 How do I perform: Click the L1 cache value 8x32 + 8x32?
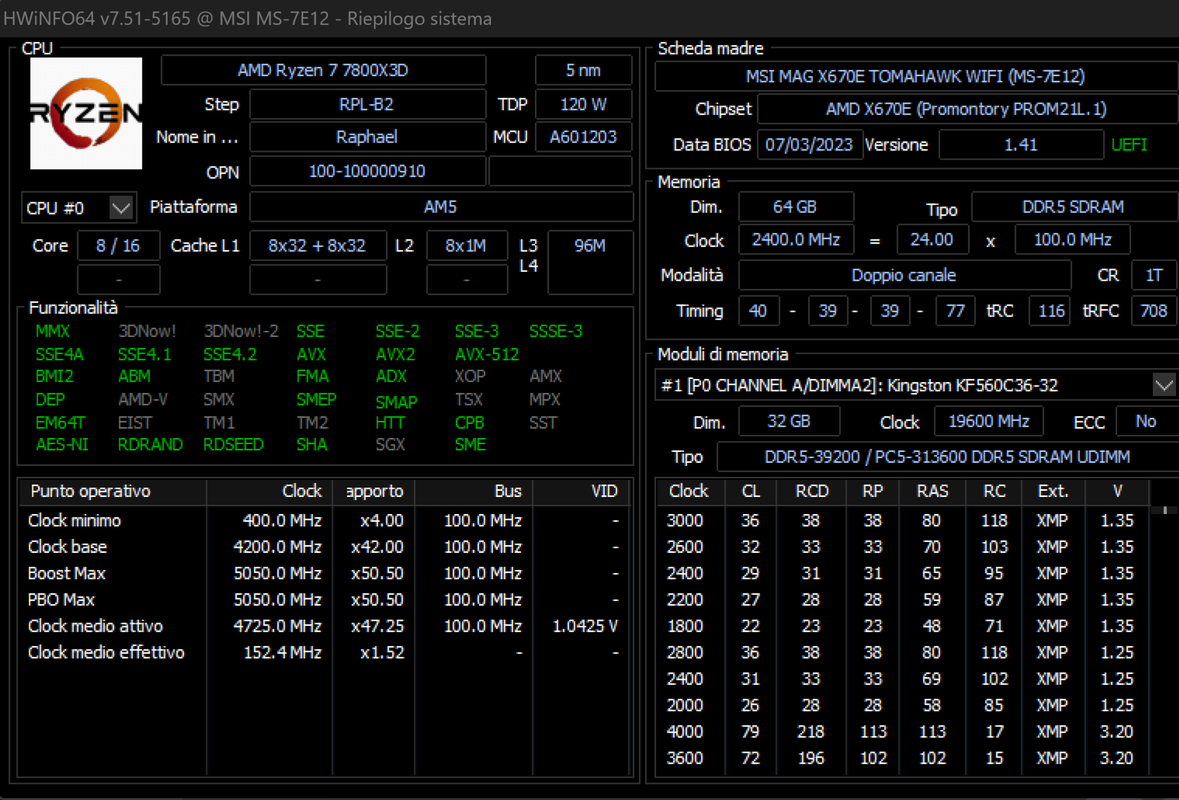[x=317, y=246]
